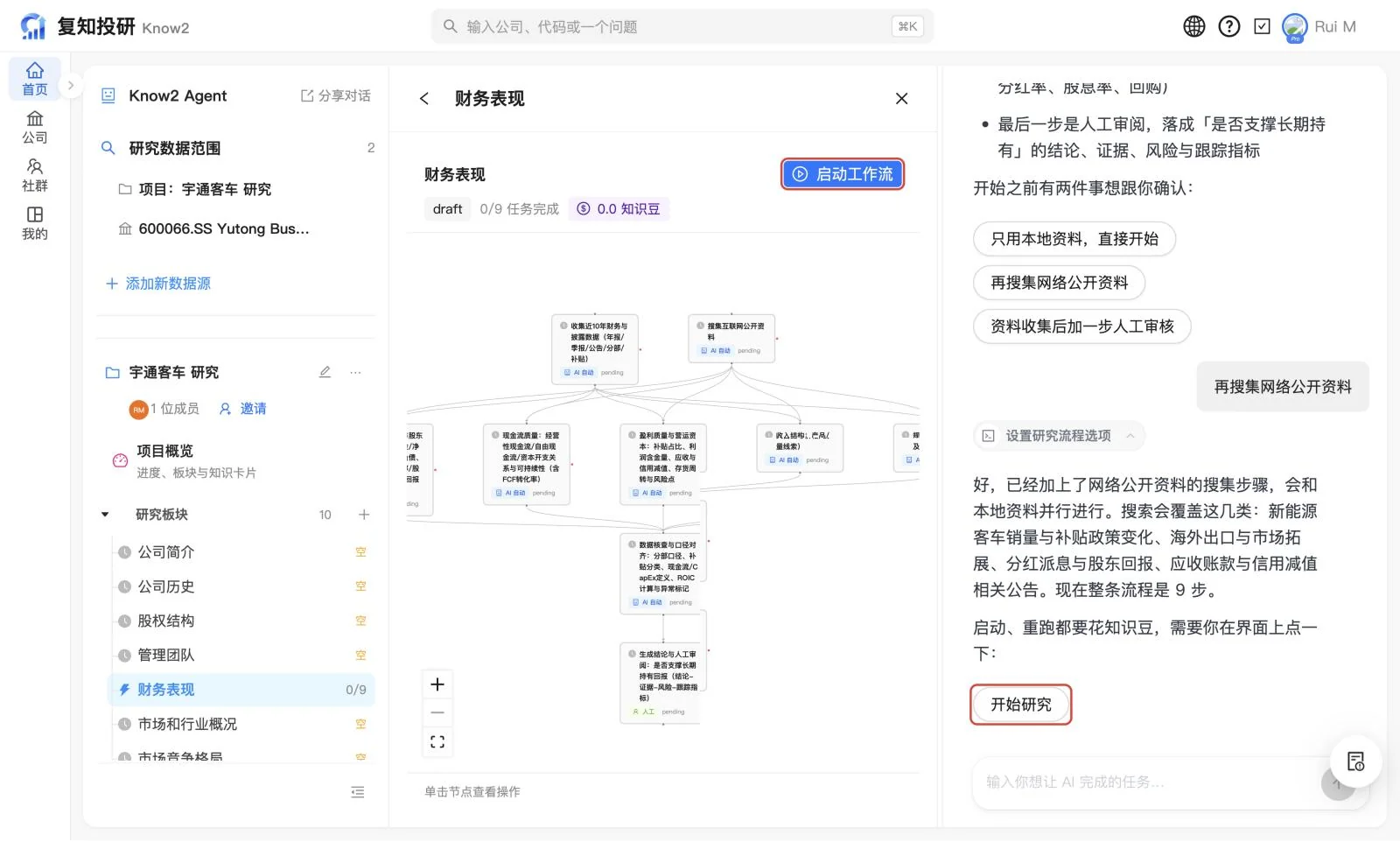Expand 设置研究流程选项 step
Screen dimensions: 1400x842
click(x=1059, y=436)
